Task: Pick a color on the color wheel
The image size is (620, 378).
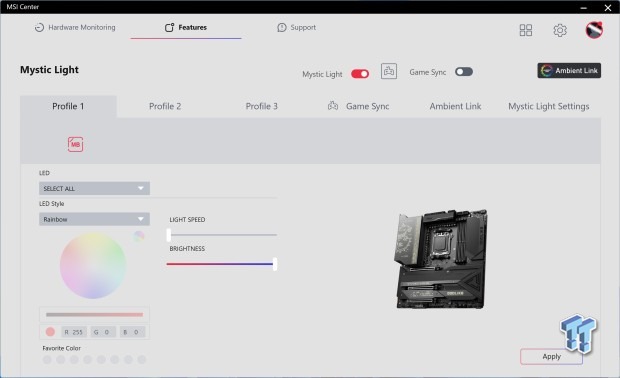Action: click(93, 265)
